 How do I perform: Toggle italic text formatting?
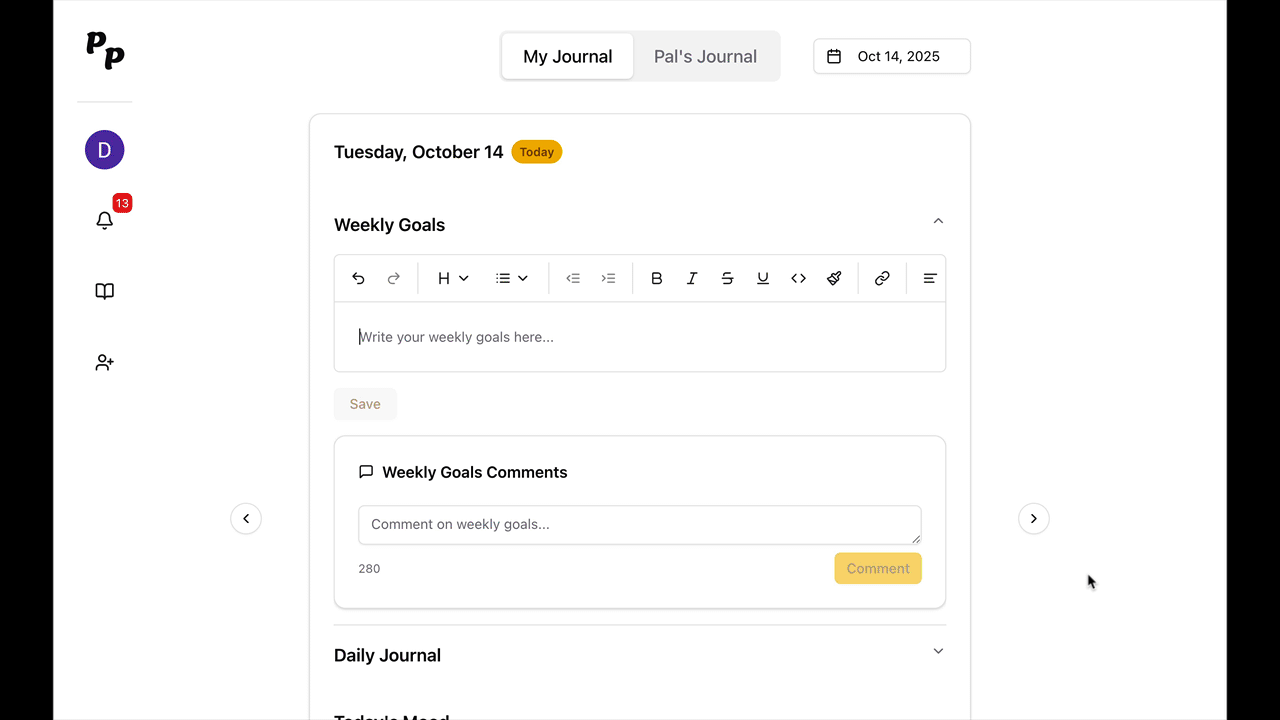pos(692,279)
